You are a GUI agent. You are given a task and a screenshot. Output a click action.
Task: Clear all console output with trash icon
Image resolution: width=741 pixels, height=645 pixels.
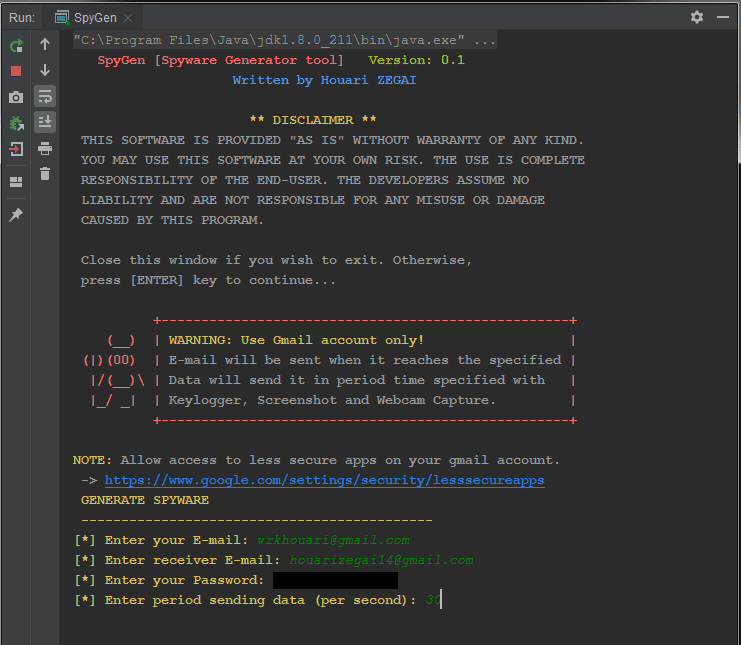pos(45,174)
